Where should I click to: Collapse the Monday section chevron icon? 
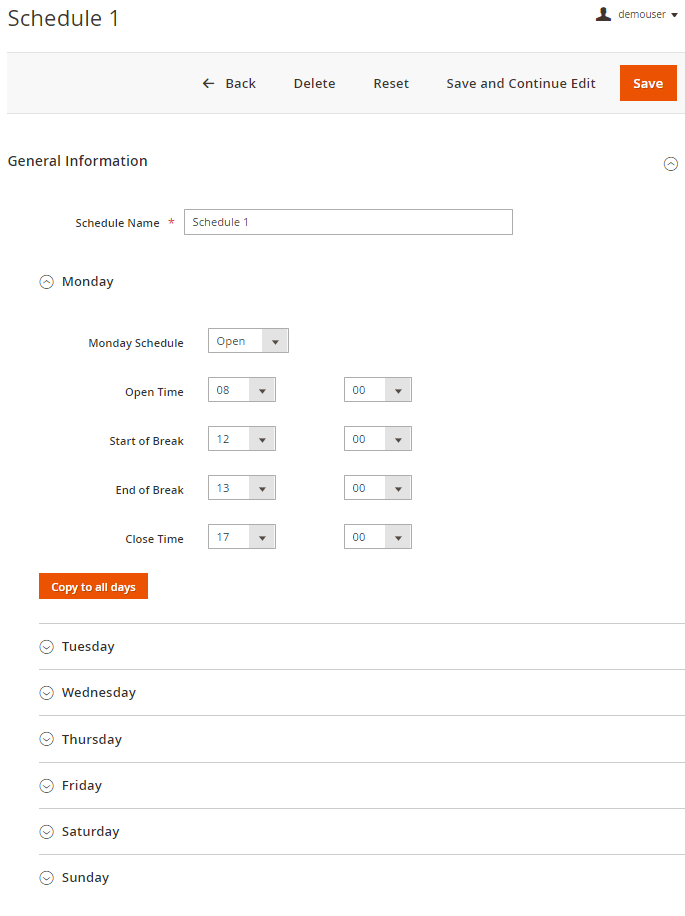point(46,282)
